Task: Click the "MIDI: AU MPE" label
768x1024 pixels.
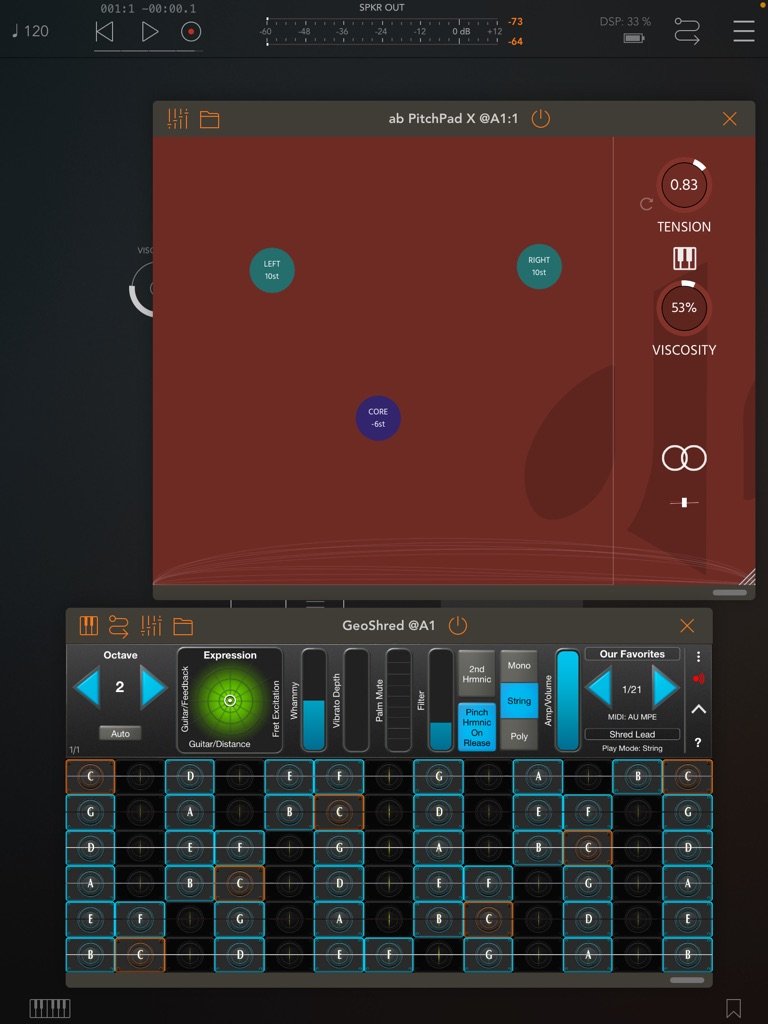Action: [632, 716]
